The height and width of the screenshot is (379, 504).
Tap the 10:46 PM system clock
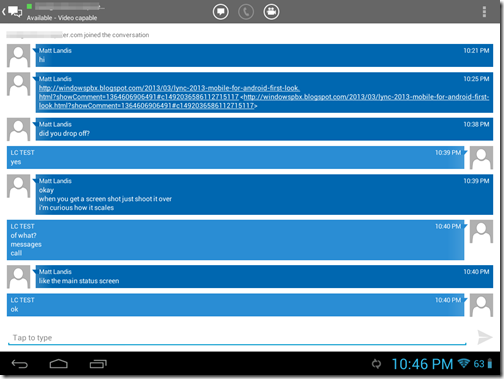422,364
